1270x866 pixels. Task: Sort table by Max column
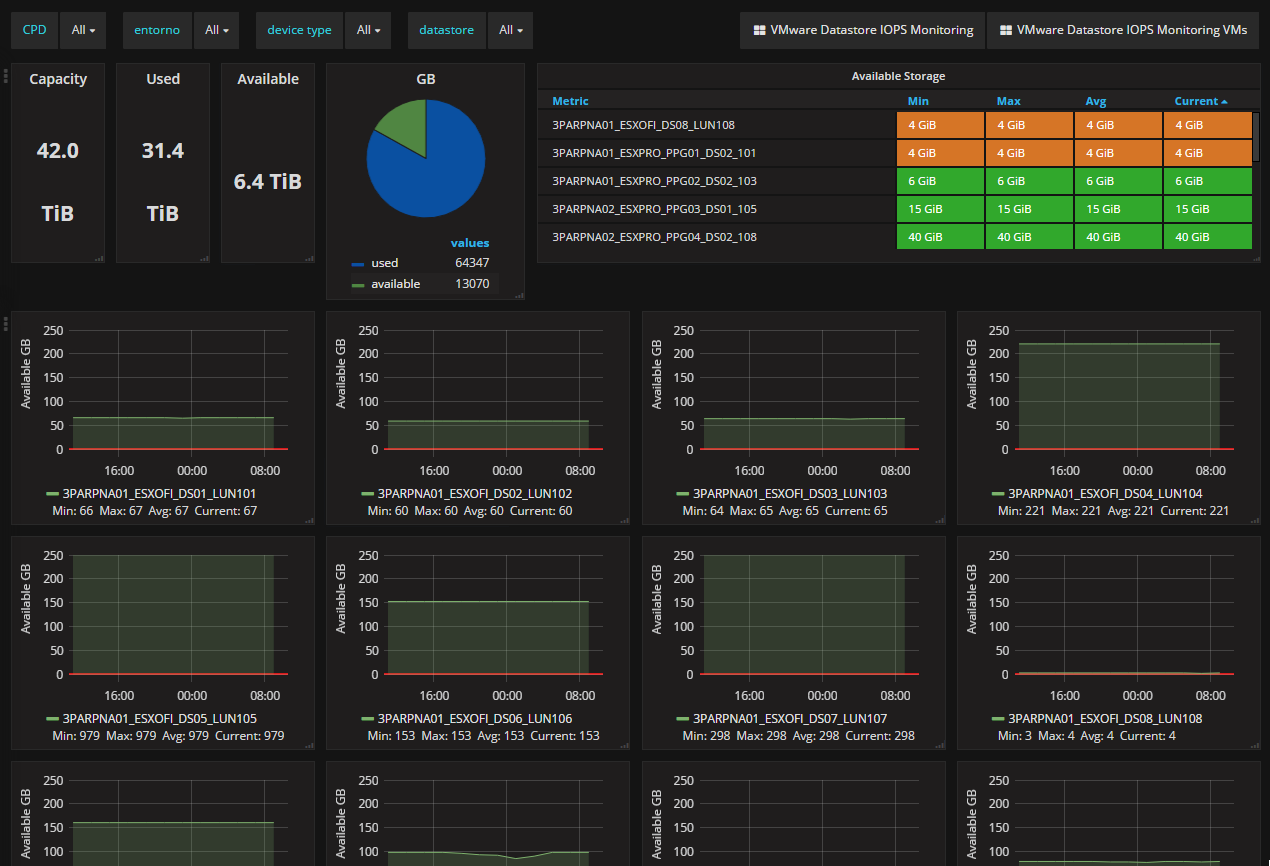(x=1008, y=101)
